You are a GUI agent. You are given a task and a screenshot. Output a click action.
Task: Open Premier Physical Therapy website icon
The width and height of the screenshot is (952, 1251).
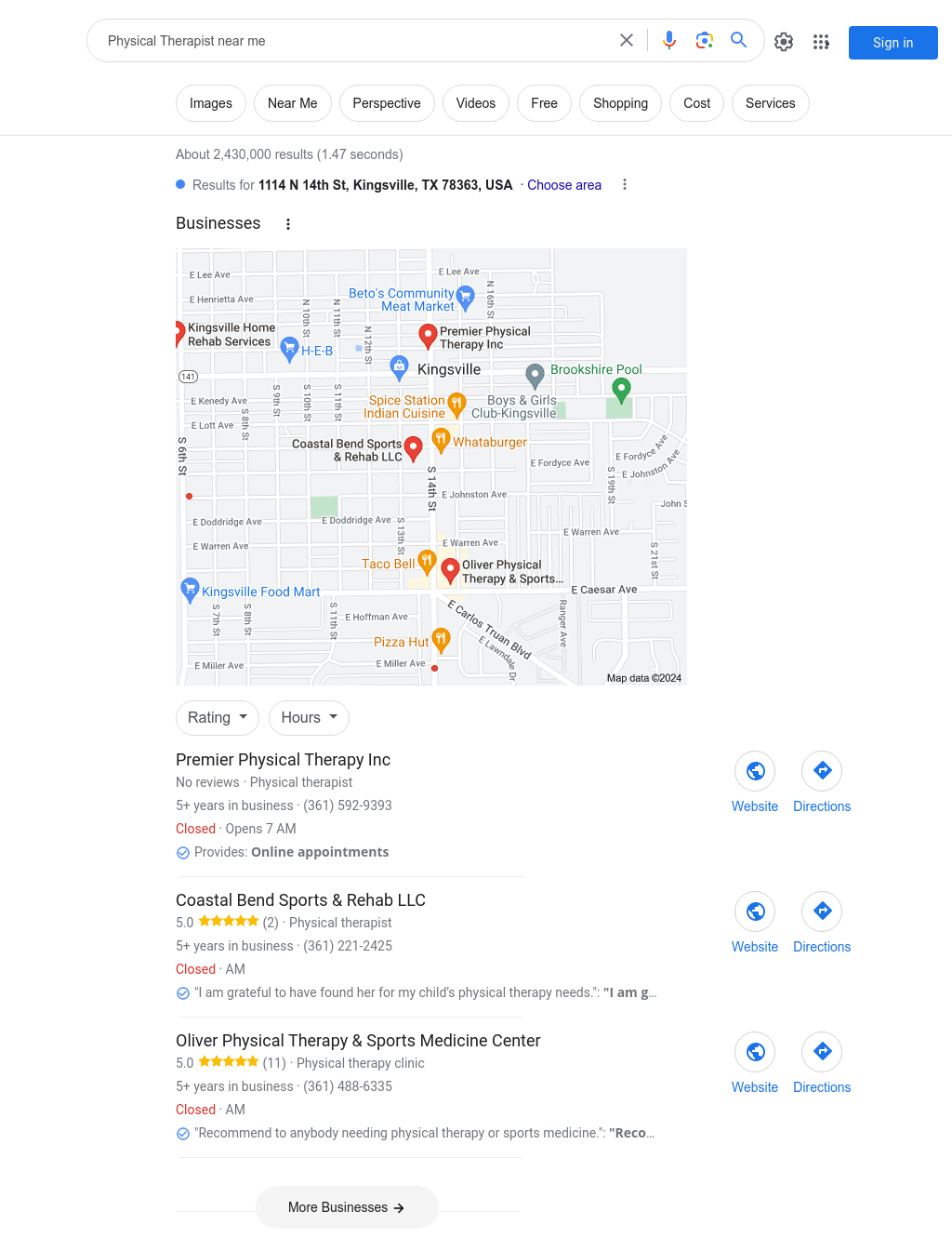(755, 771)
